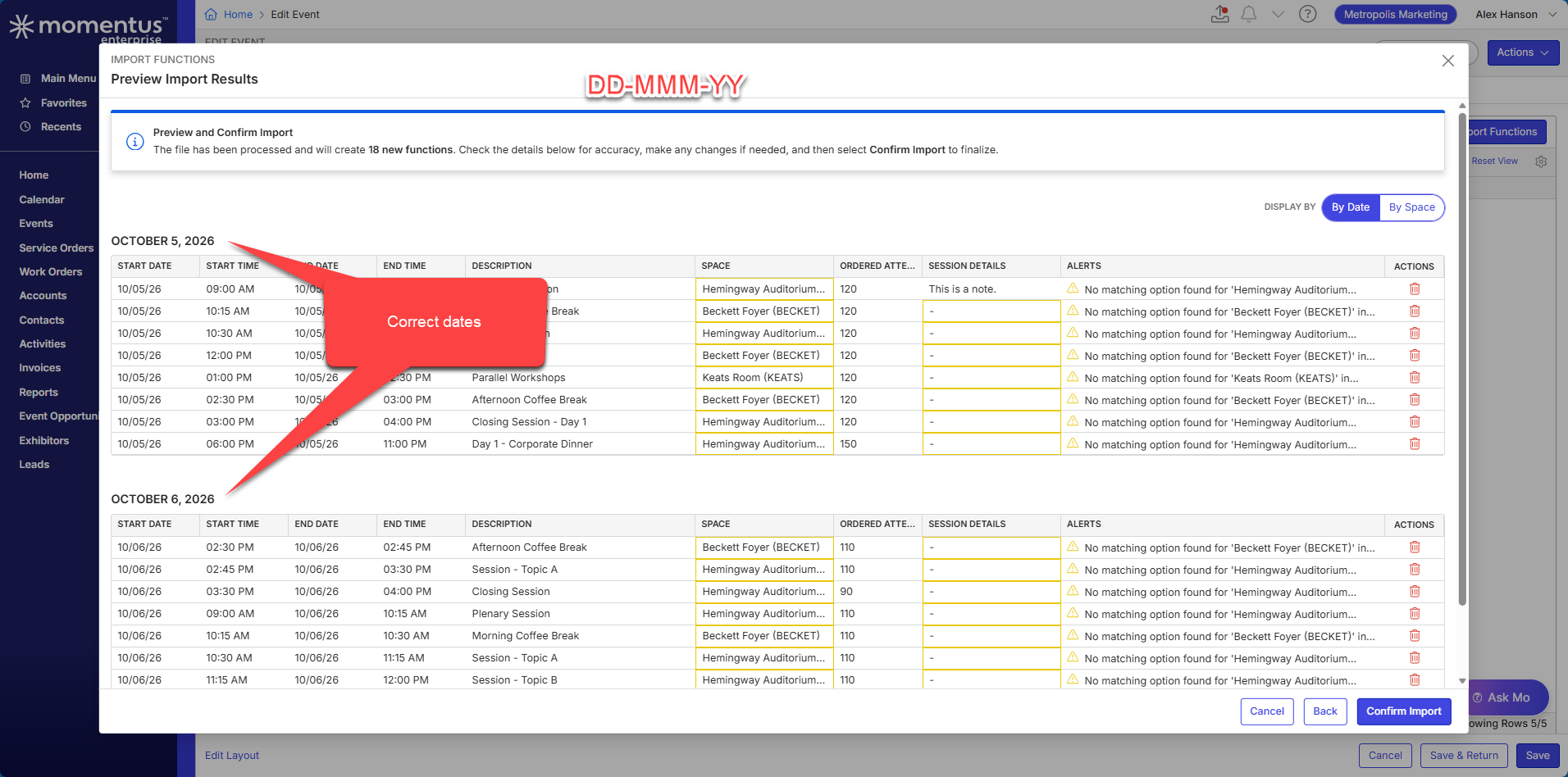Click the 'OCTOBER 6, 2026' date heading
This screenshot has height=777, width=1568.
pyautogui.click(x=162, y=499)
